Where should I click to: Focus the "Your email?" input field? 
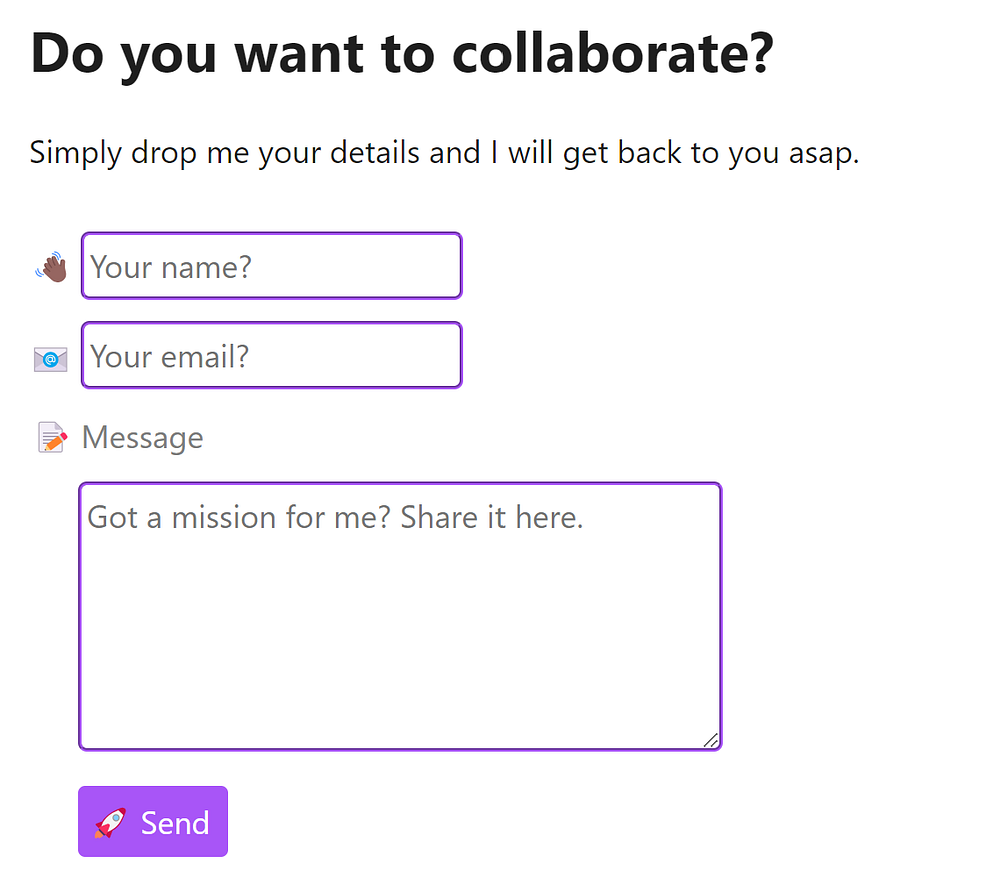271,355
